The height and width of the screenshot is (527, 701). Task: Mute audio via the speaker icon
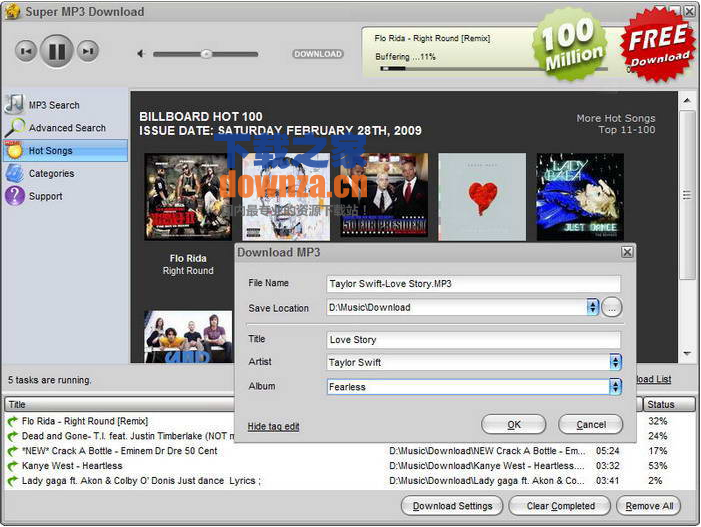click(x=141, y=54)
